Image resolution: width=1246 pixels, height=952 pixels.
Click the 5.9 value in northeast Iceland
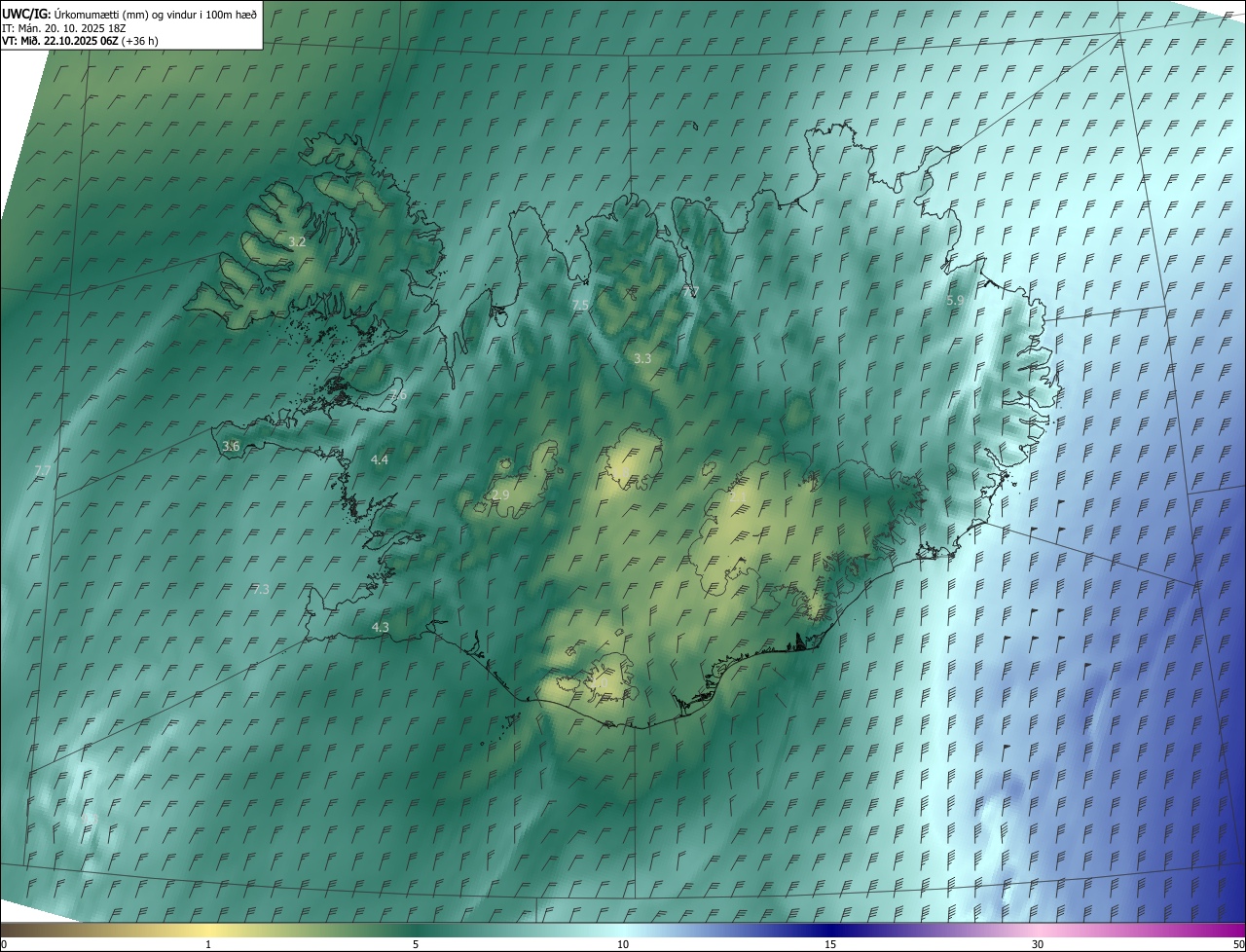(x=955, y=300)
